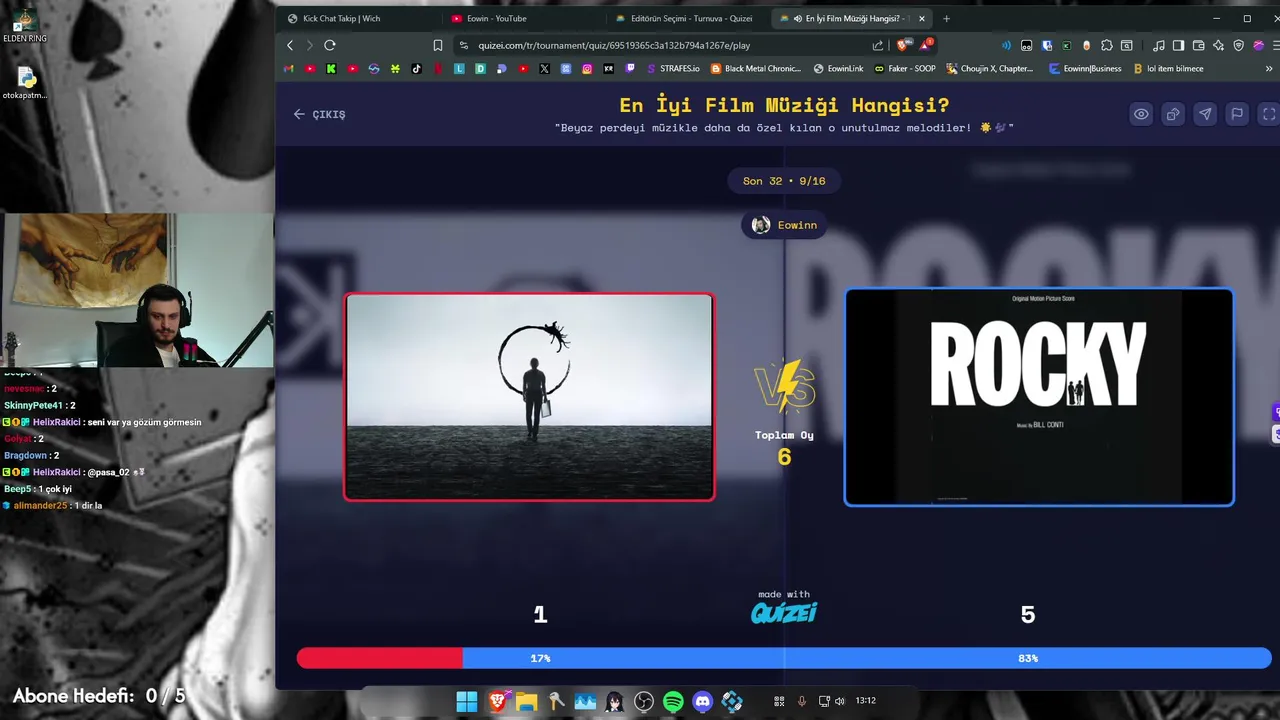Open Windows Start menu
The height and width of the screenshot is (720, 1280).
point(467,701)
